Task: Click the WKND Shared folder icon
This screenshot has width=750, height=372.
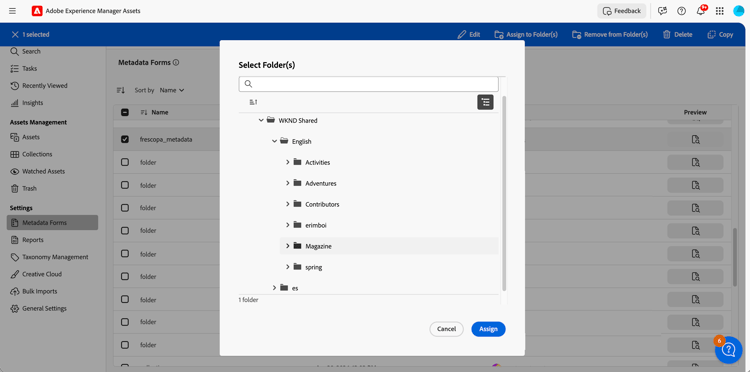Action: pyautogui.click(x=270, y=120)
